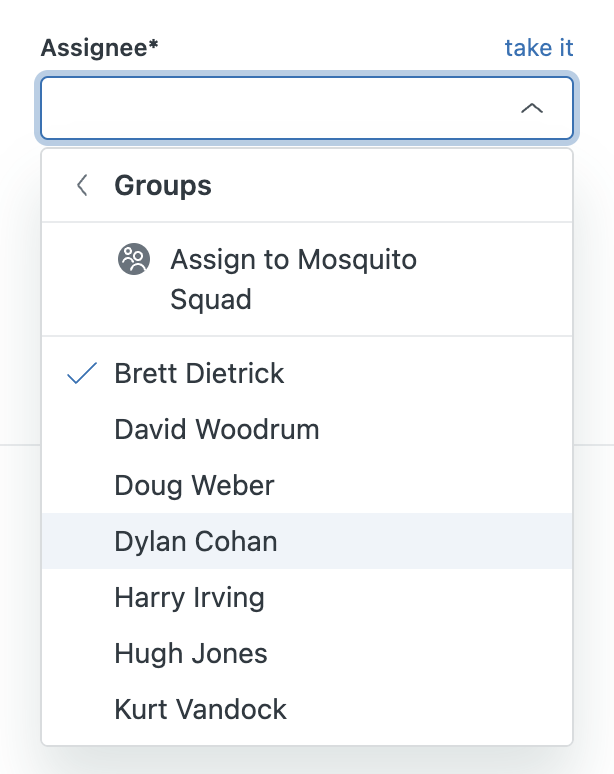614x774 pixels.
Task: Click the checkmark beside Brett Dietrick
Action: click(x=82, y=374)
